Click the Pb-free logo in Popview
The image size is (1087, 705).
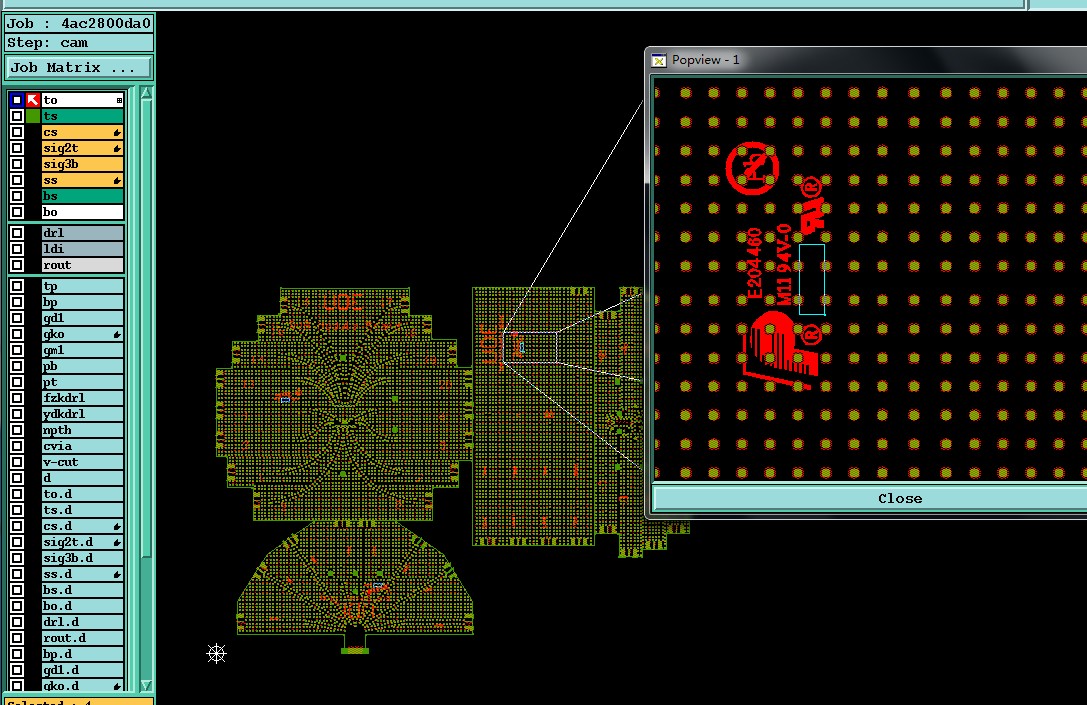[752, 168]
